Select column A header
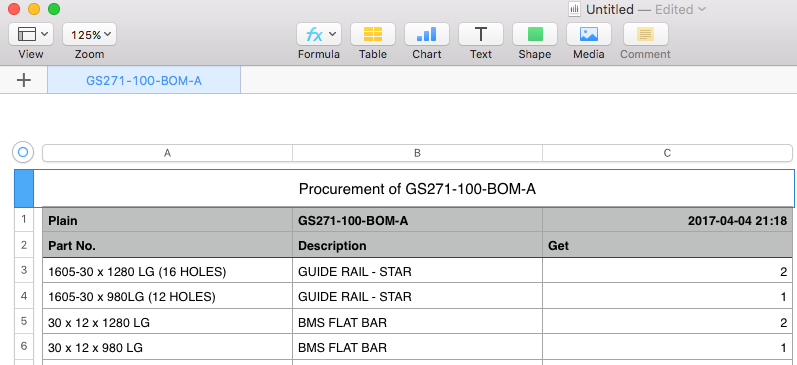797x365 pixels. tap(167, 153)
